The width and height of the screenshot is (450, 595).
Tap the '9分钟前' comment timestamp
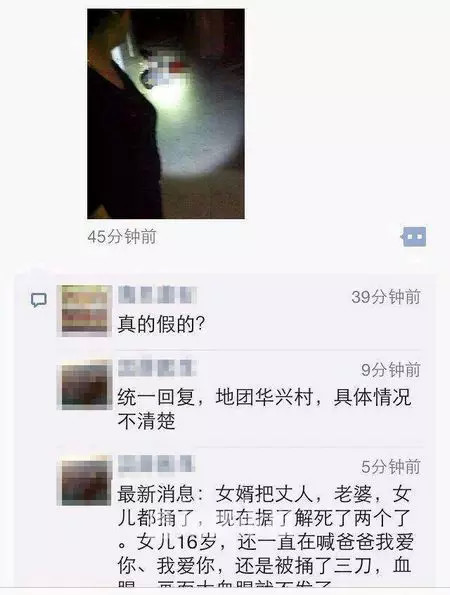391,370
